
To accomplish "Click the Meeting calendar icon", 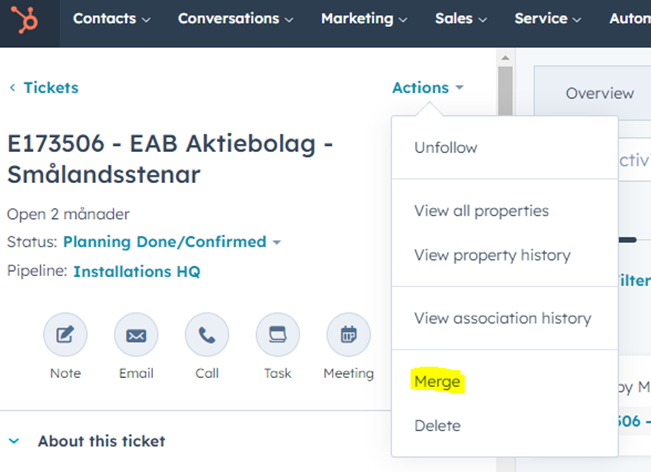I will 348,336.
